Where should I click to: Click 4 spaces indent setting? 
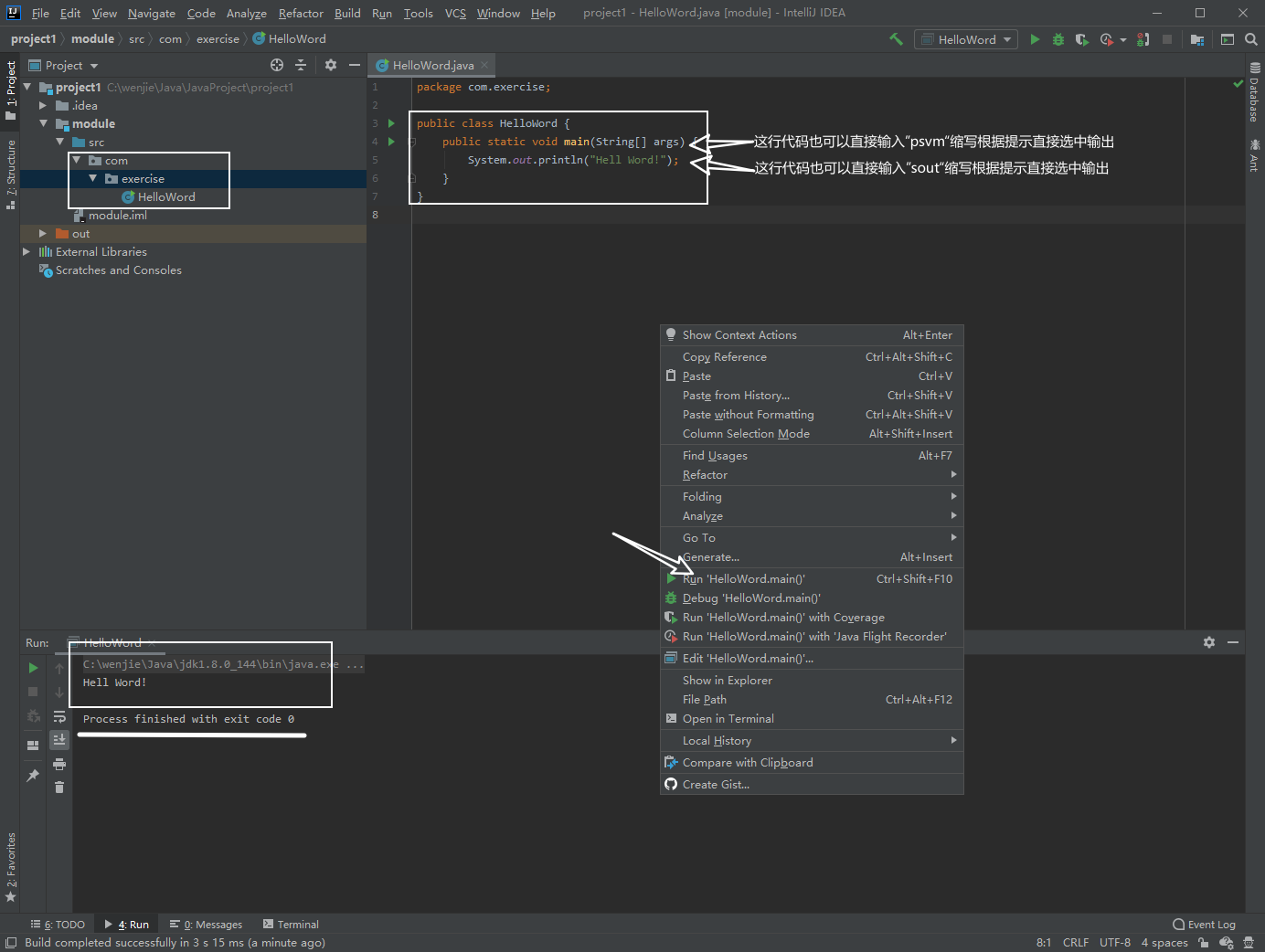point(1164,943)
